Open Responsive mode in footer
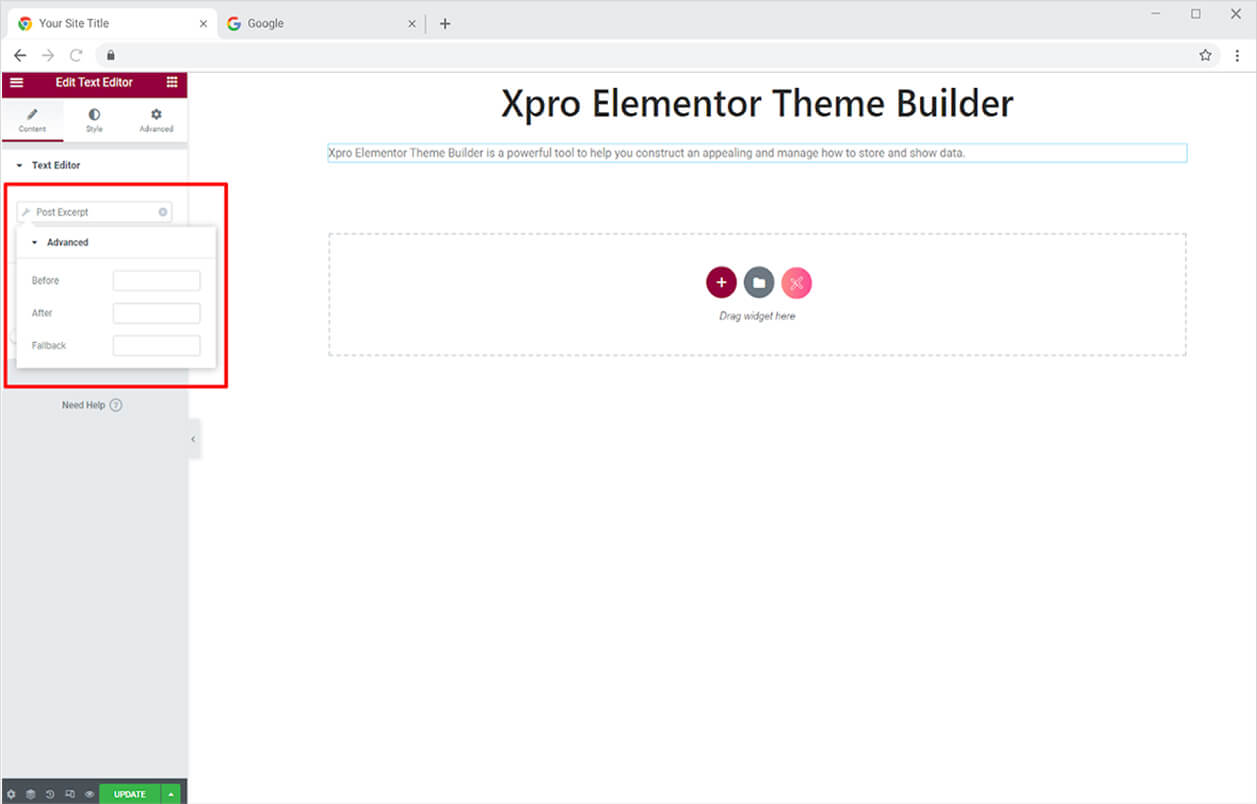The image size is (1257, 804). pos(70,794)
